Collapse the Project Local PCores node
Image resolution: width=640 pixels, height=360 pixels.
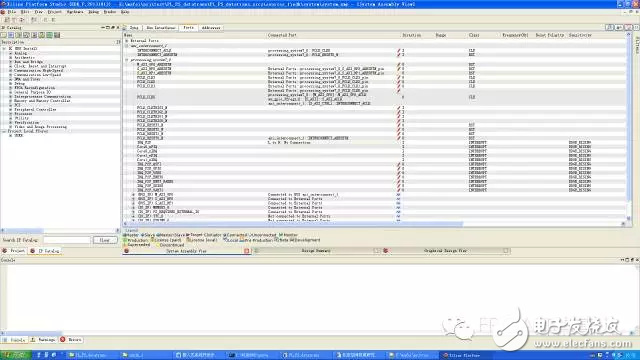click(4, 131)
